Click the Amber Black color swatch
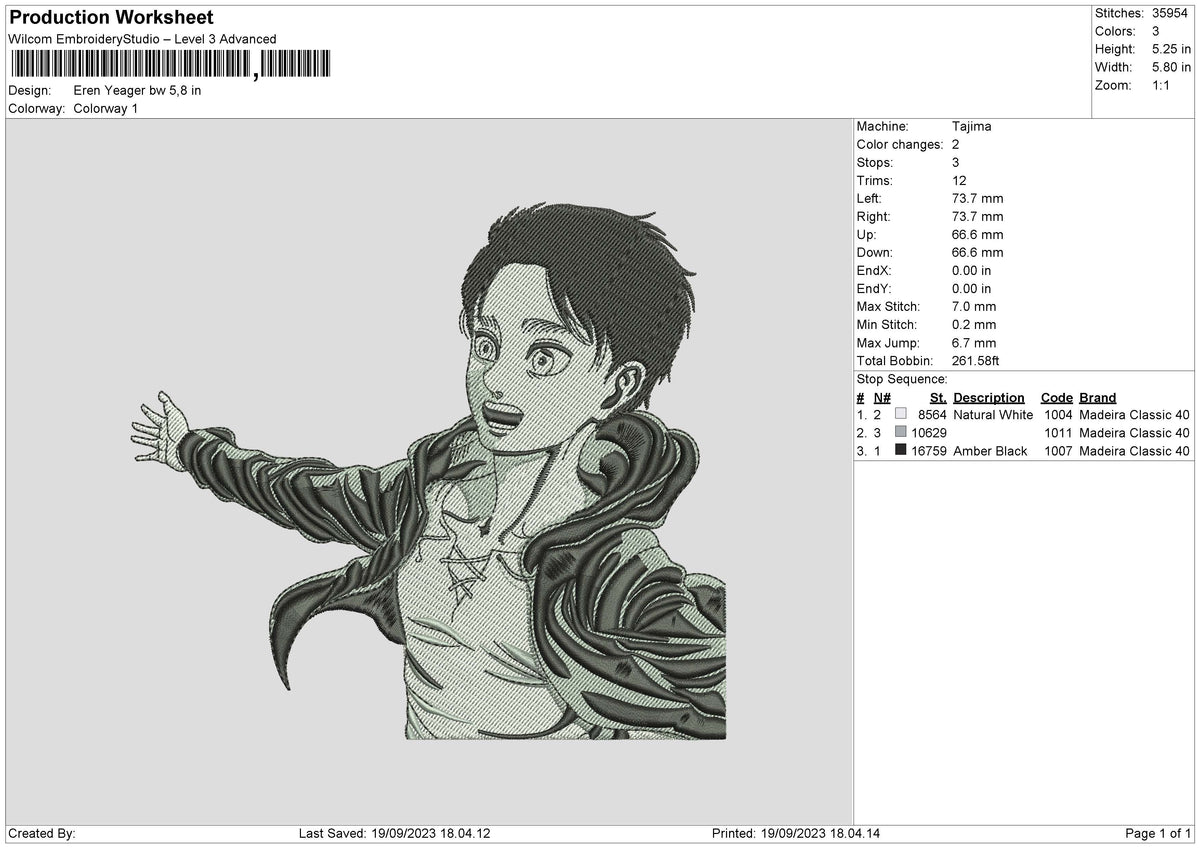 pos(901,451)
